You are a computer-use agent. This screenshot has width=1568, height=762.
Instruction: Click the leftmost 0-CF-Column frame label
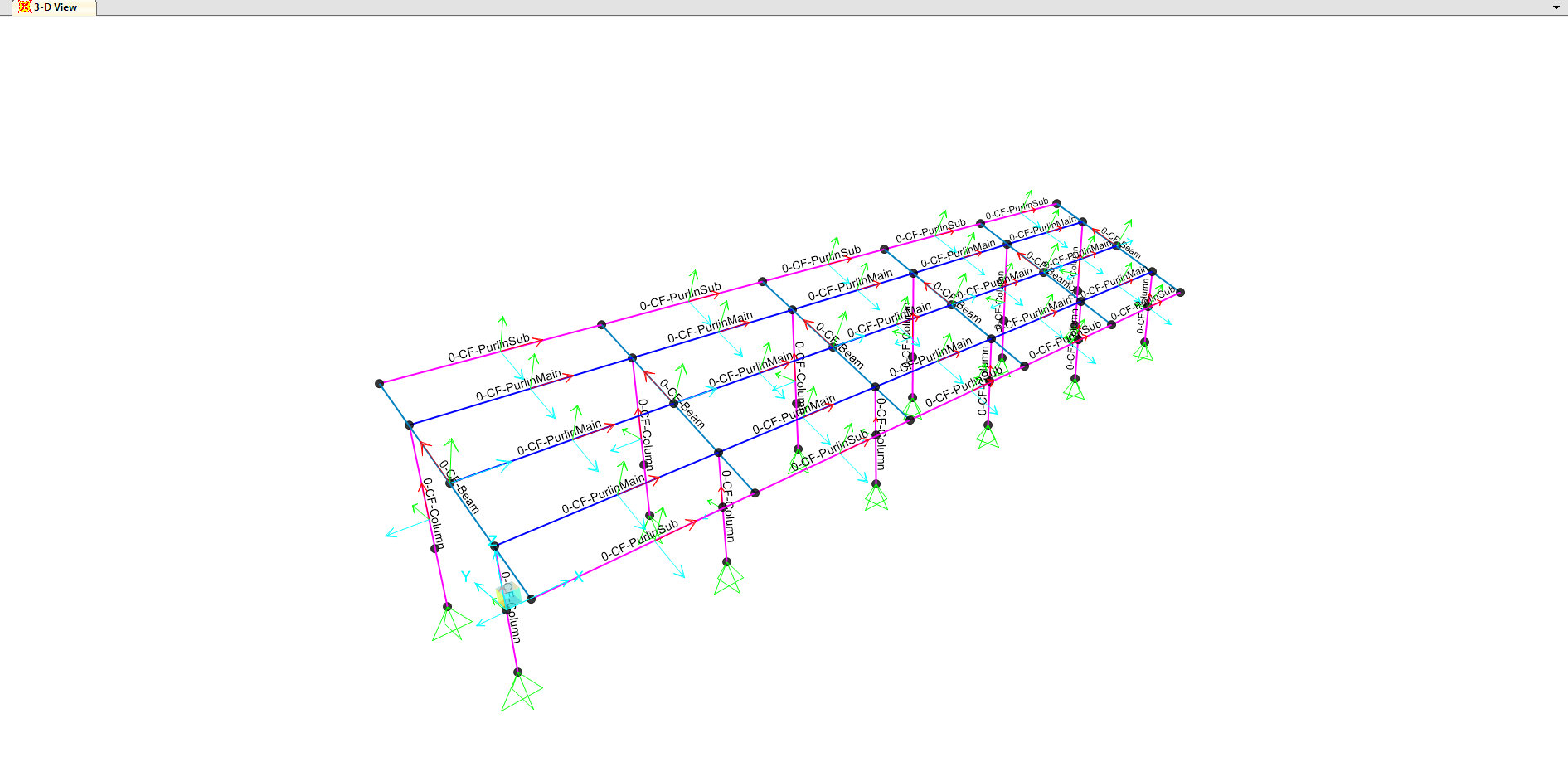pos(434,513)
